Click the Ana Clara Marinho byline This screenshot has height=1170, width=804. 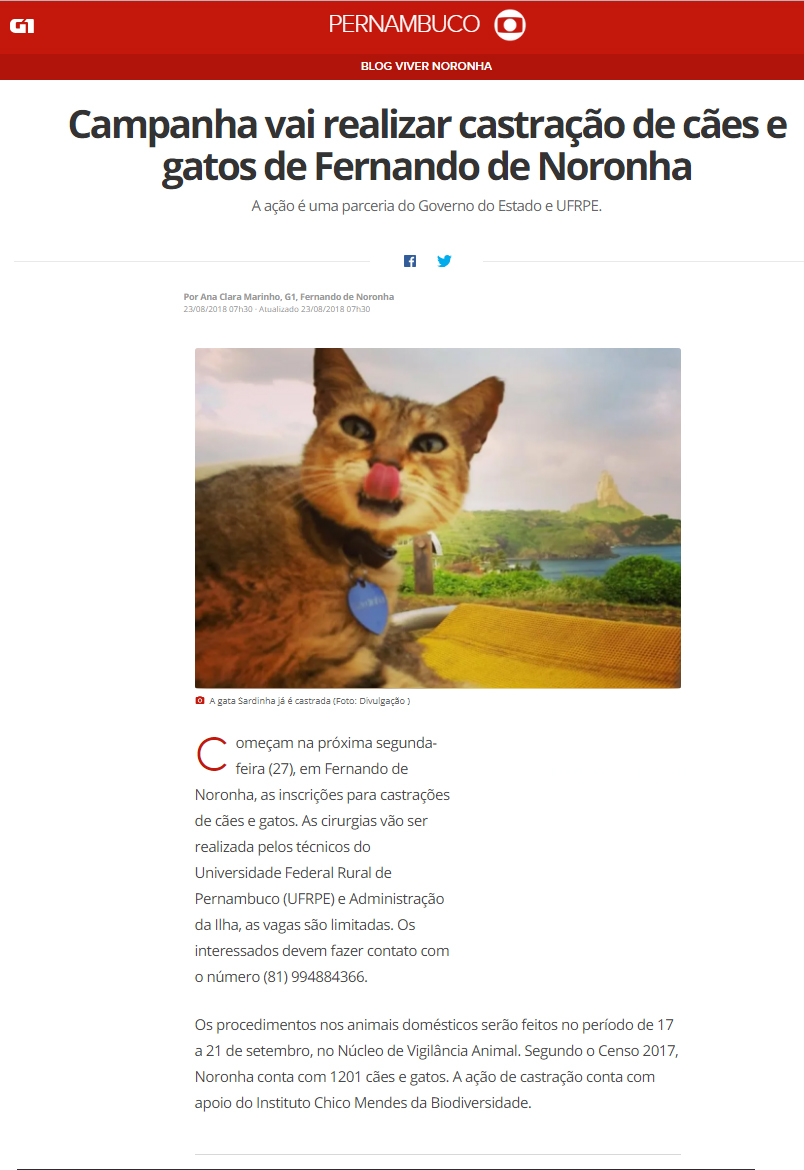[x=289, y=297]
